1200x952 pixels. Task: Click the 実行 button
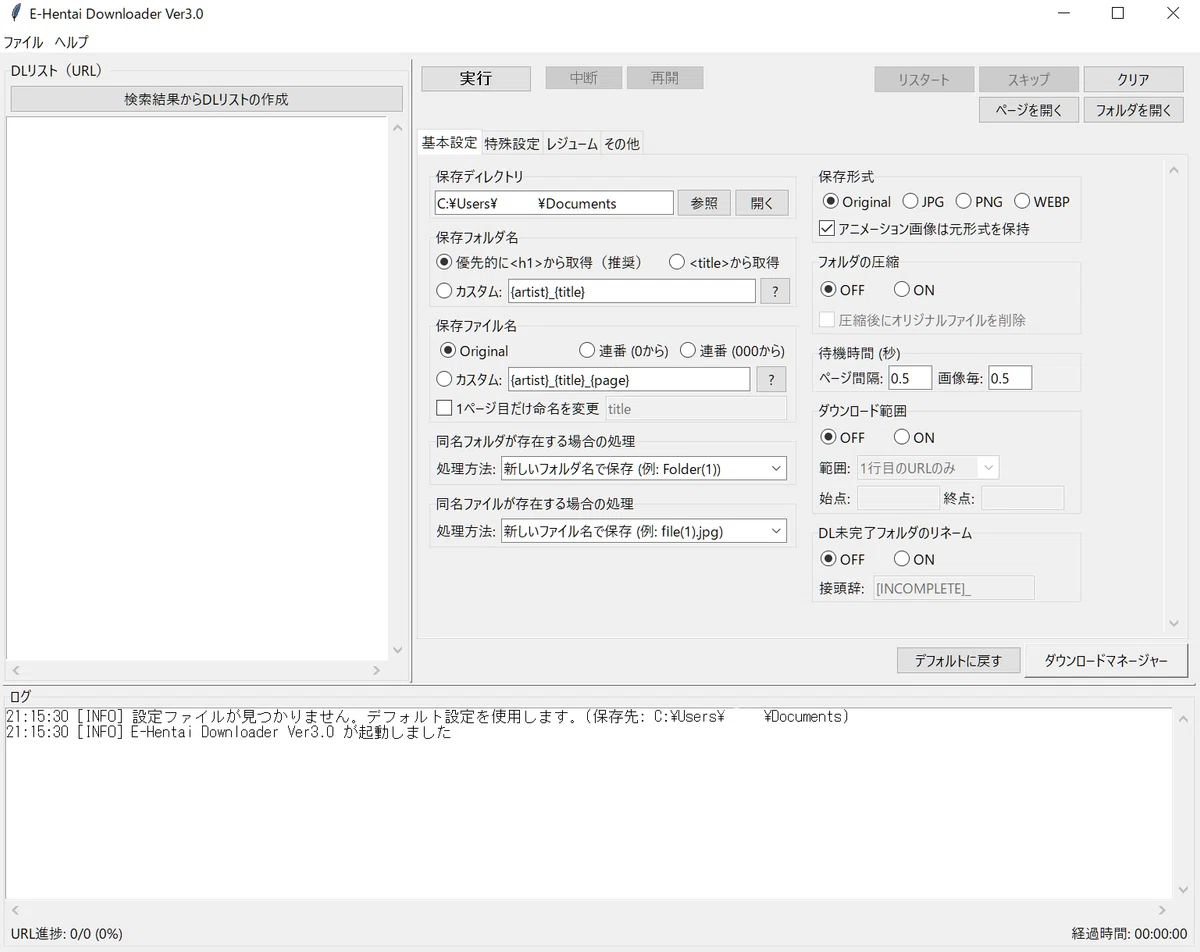tap(476, 78)
